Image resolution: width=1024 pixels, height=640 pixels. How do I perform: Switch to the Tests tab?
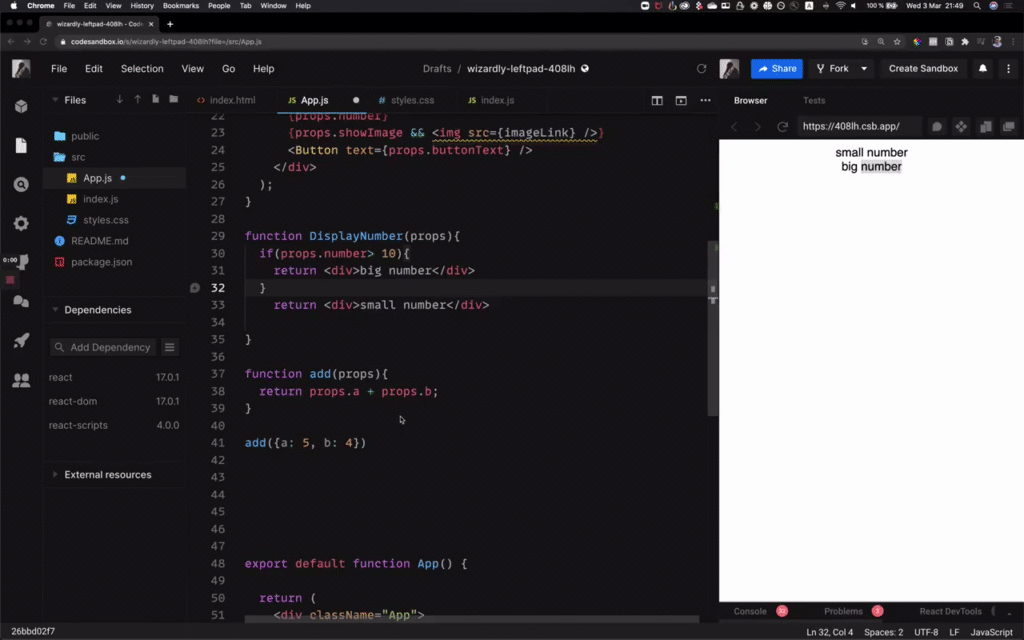coord(814,100)
